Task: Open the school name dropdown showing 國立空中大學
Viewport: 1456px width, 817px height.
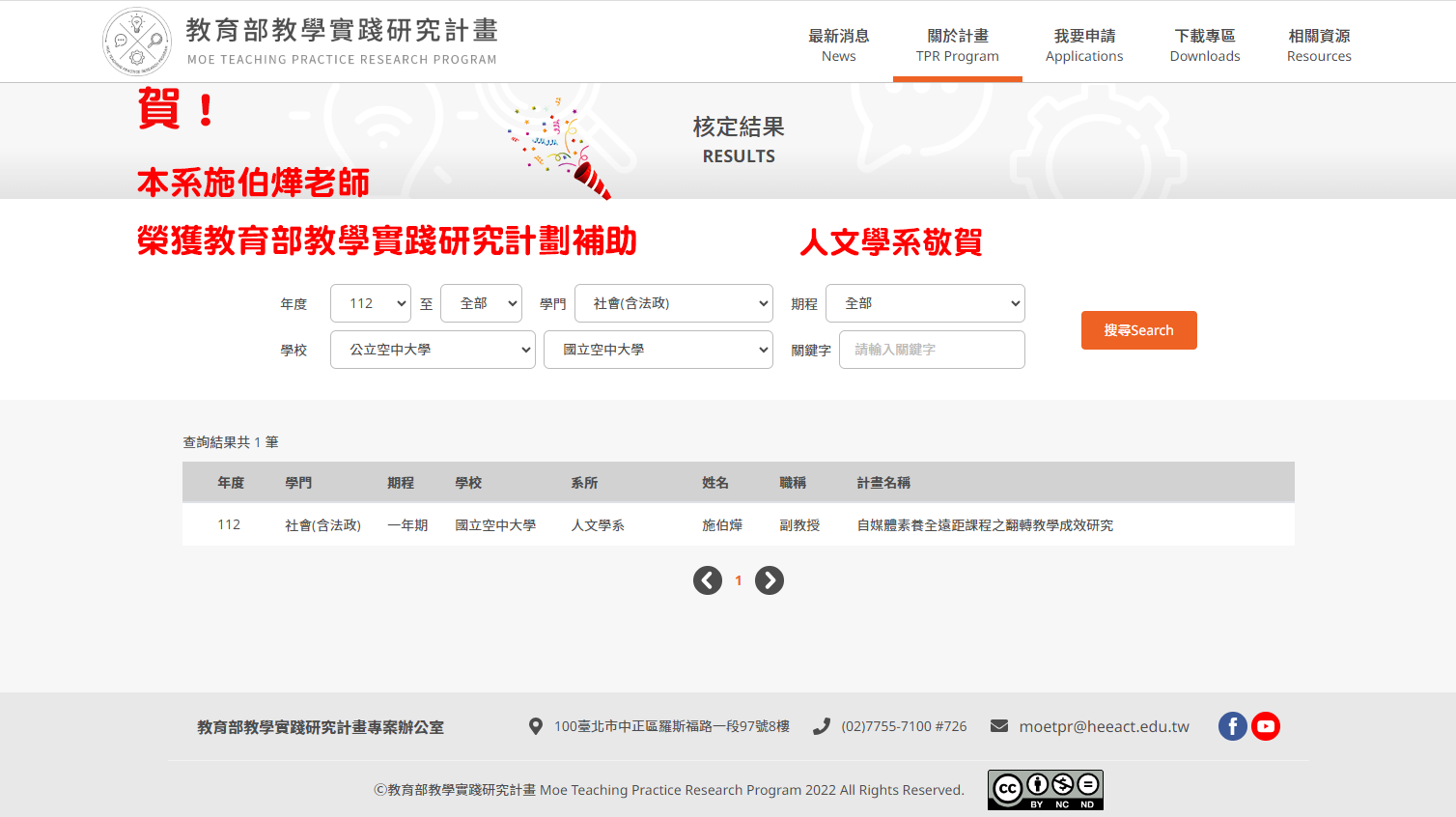Action: coord(658,350)
